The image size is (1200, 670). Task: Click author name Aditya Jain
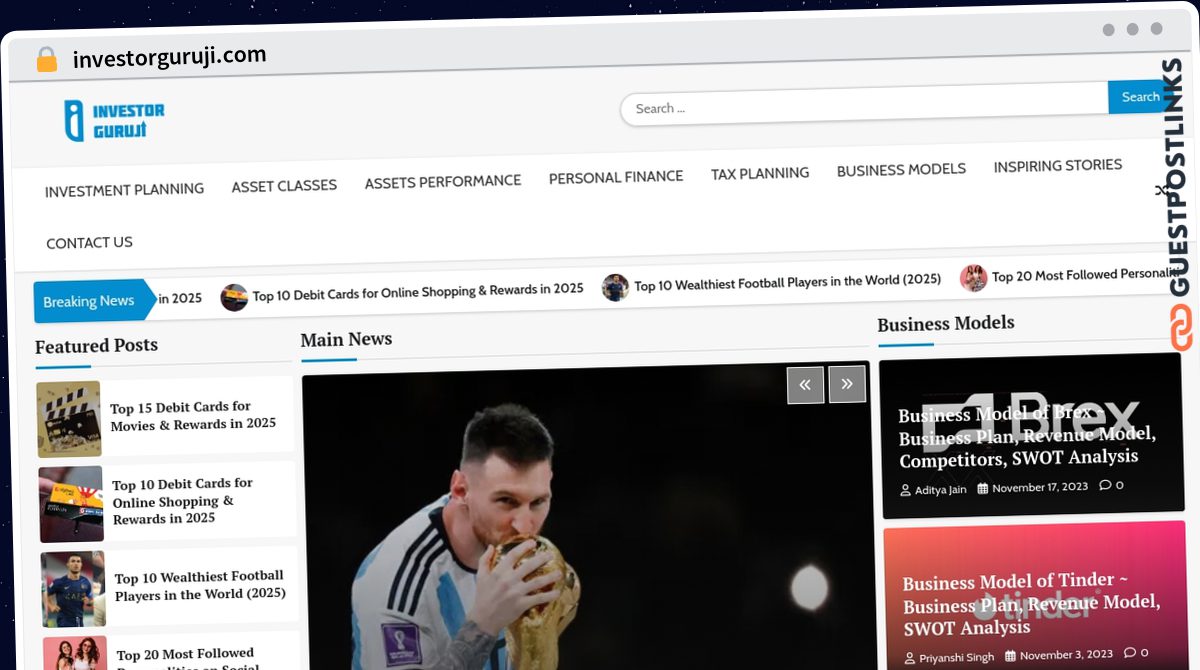[x=940, y=490]
